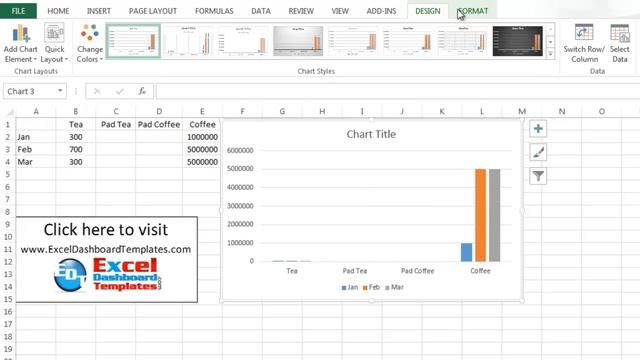
Task: Select the dark black chart style thumbnail
Action: 518,41
